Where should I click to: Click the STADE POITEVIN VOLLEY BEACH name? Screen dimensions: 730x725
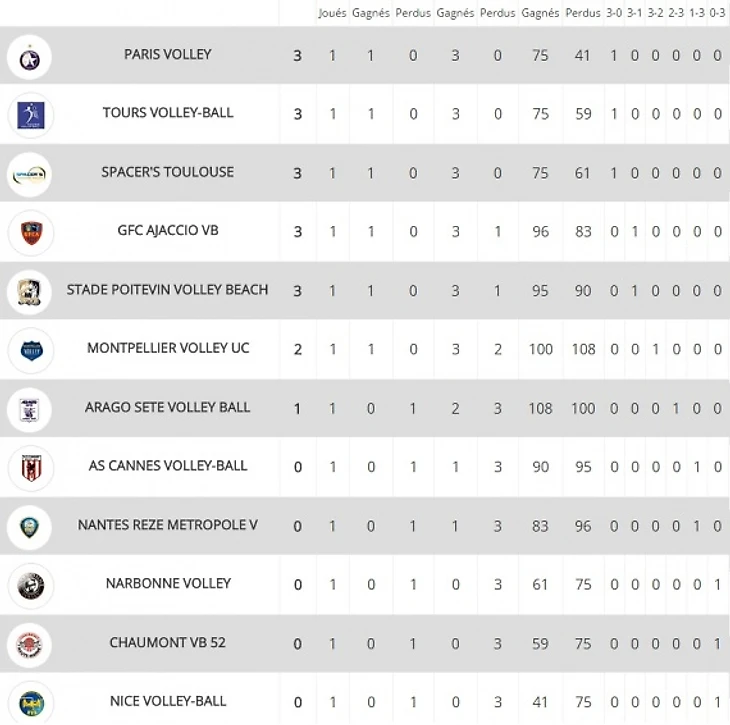[168, 289]
